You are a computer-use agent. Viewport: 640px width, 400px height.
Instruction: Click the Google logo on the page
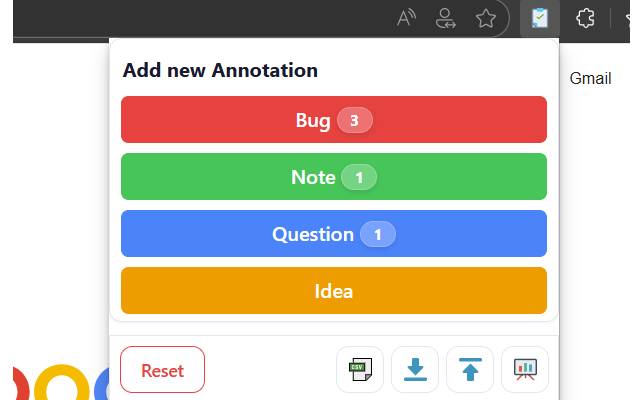pyautogui.click(x=60, y=385)
